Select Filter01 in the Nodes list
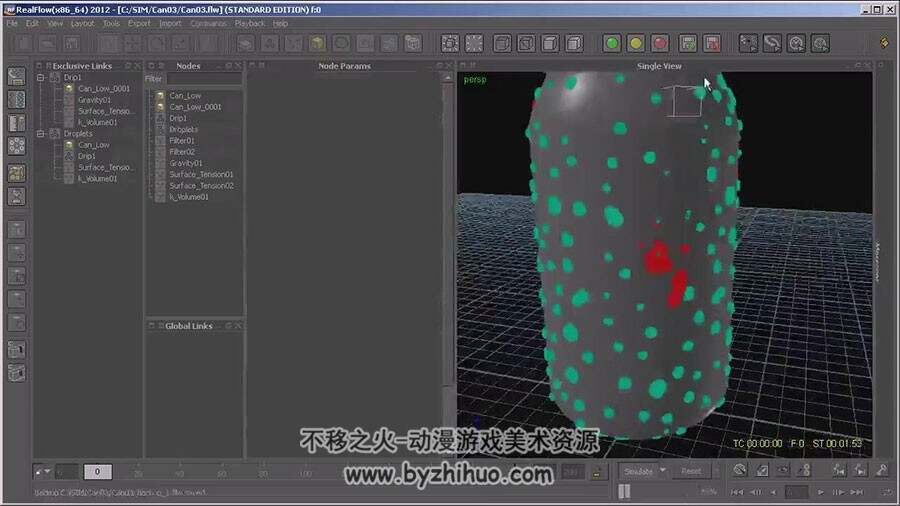 click(182, 141)
